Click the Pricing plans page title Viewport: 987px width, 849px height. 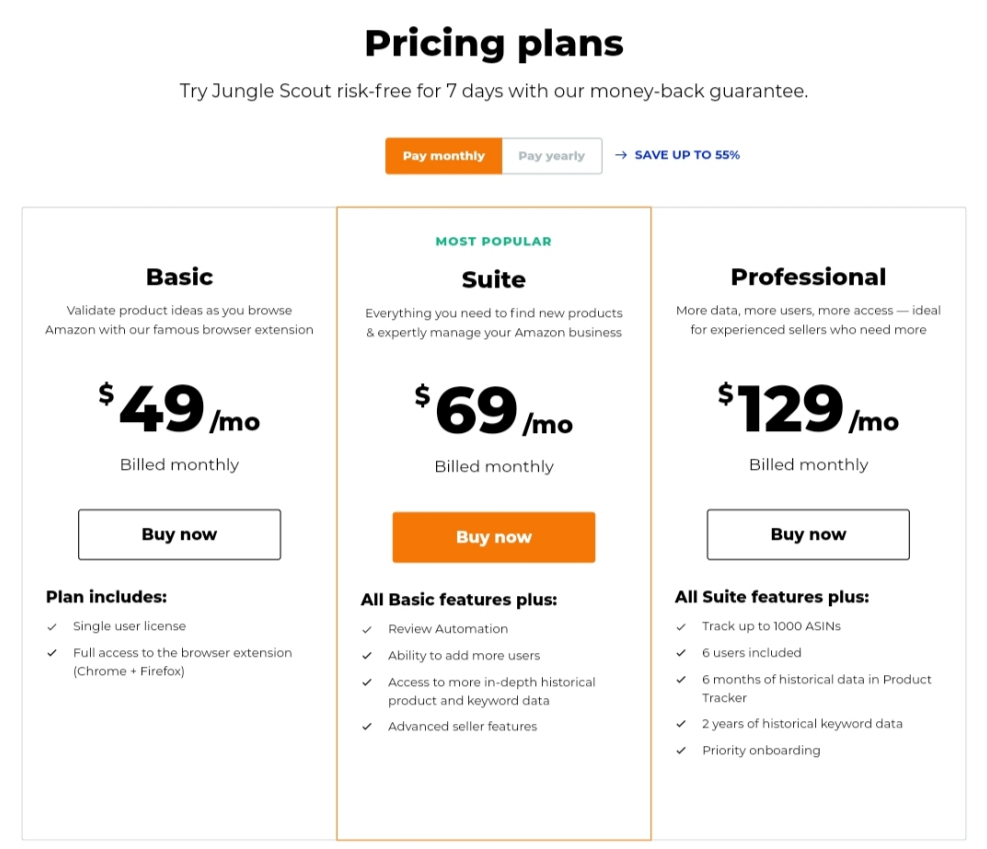(493, 43)
